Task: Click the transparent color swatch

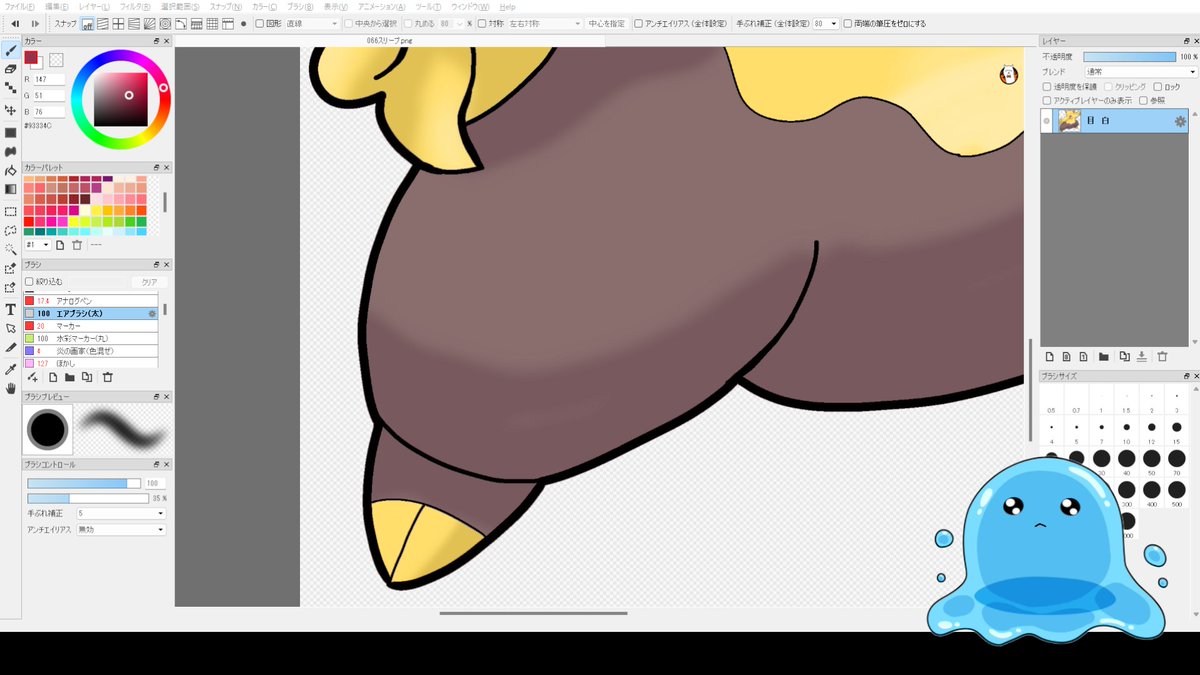Action: 56,60
